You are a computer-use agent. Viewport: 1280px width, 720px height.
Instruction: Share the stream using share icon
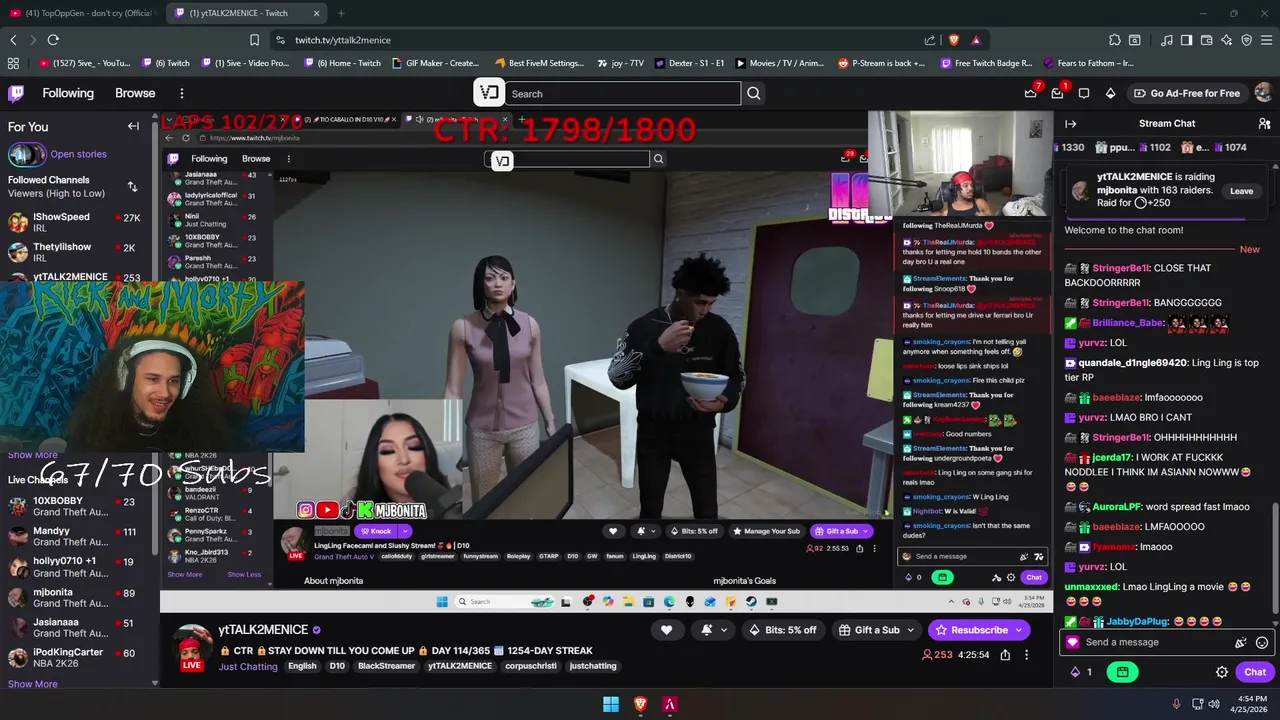click(x=1005, y=655)
